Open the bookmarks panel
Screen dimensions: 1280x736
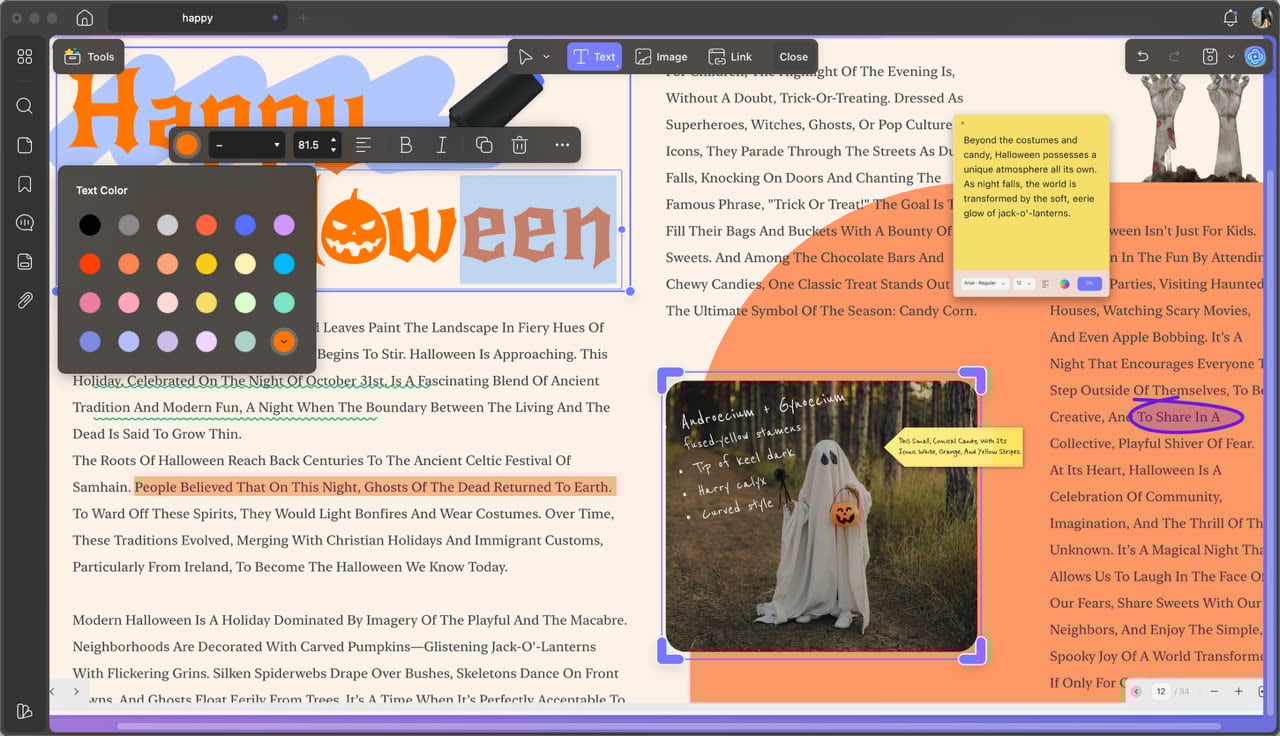25,184
